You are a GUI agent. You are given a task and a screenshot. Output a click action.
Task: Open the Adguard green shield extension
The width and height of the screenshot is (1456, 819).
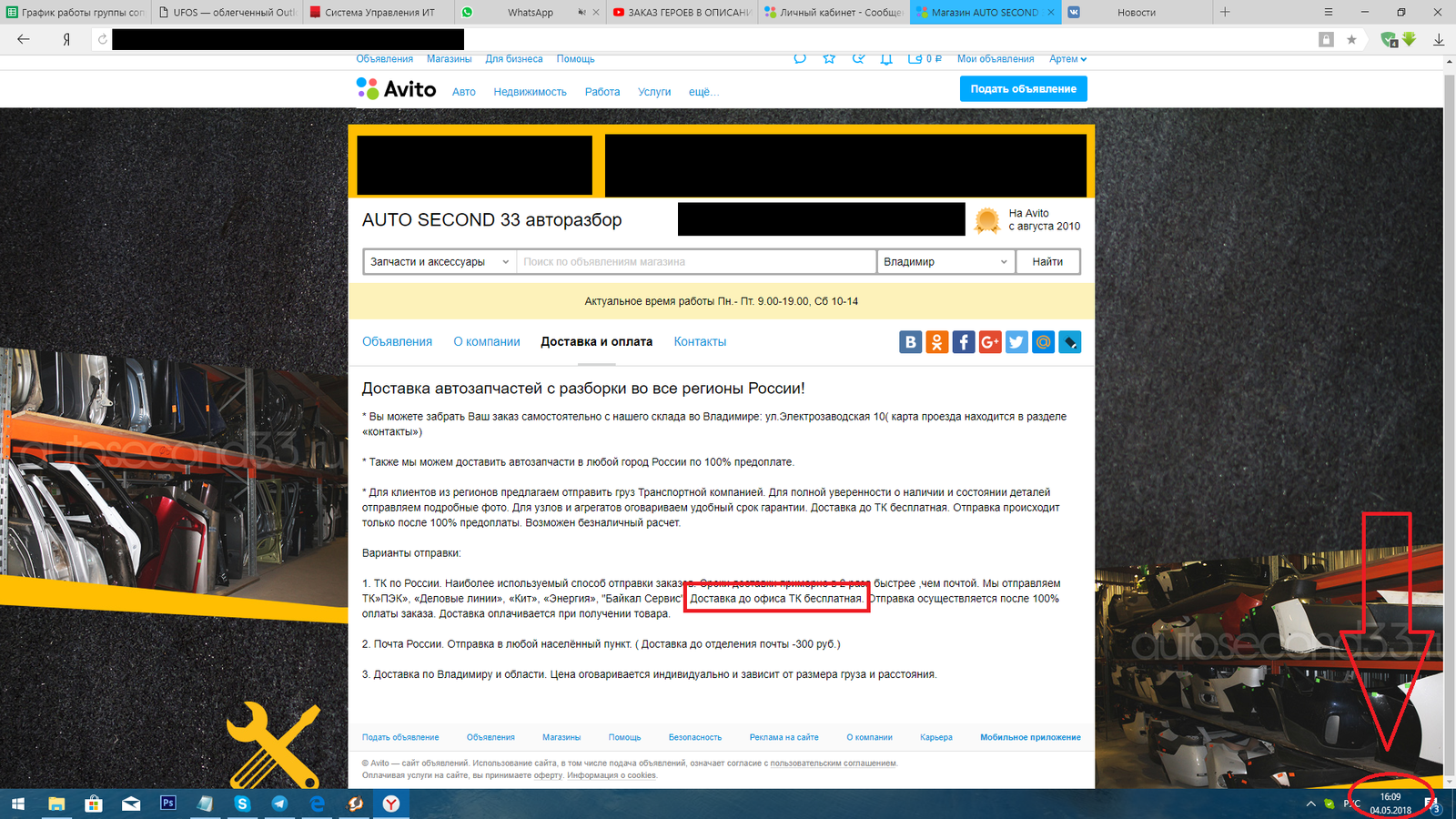(x=1389, y=39)
